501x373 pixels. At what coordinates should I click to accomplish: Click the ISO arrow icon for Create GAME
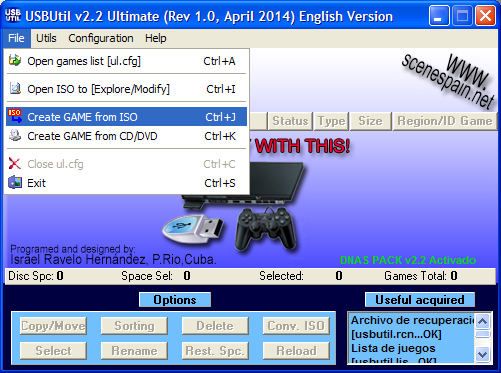(15, 116)
